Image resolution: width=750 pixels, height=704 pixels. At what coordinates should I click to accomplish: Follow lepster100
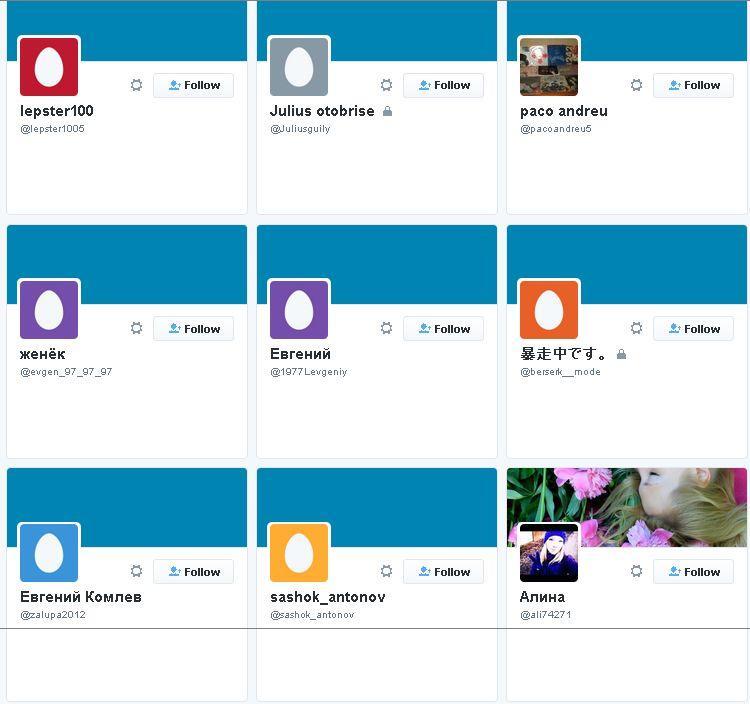(x=194, y=86)
